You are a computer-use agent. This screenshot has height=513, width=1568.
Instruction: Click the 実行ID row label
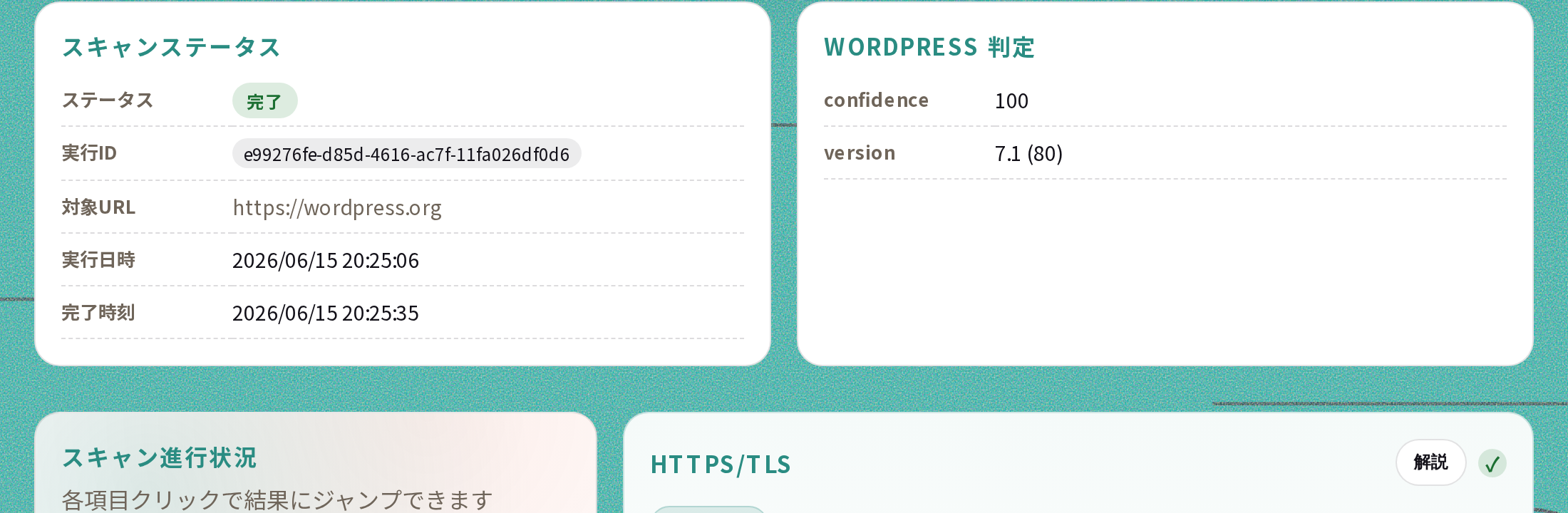pos(89,153)
